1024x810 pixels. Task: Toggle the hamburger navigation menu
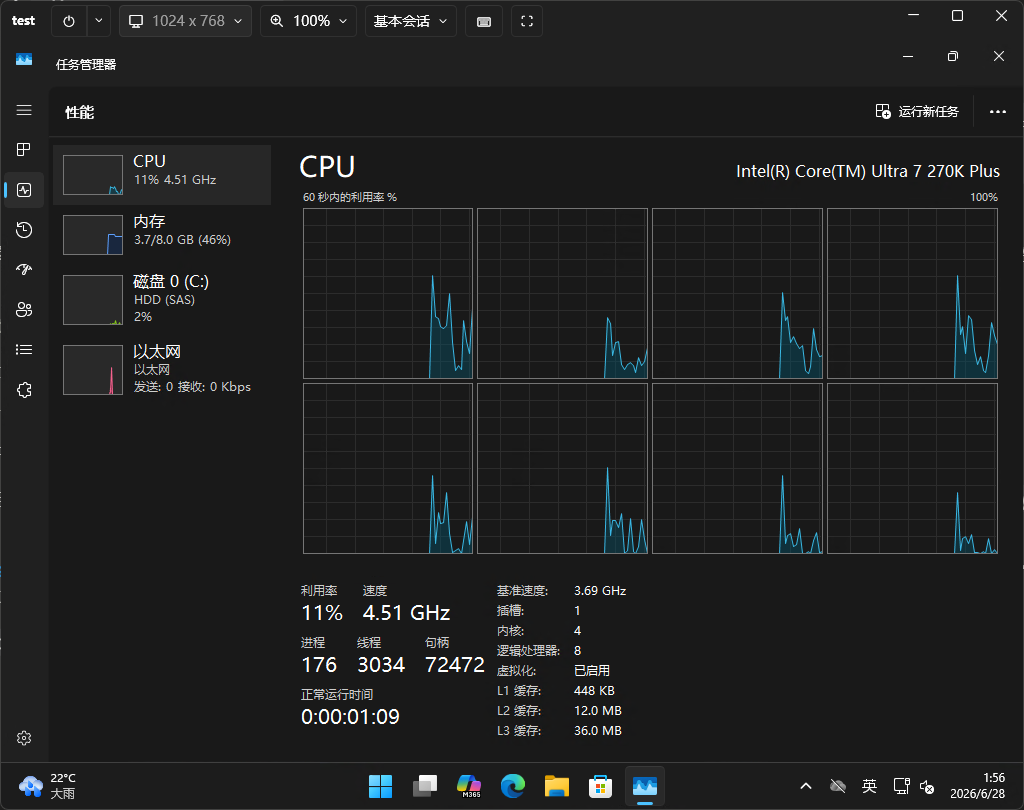point(24,110)
